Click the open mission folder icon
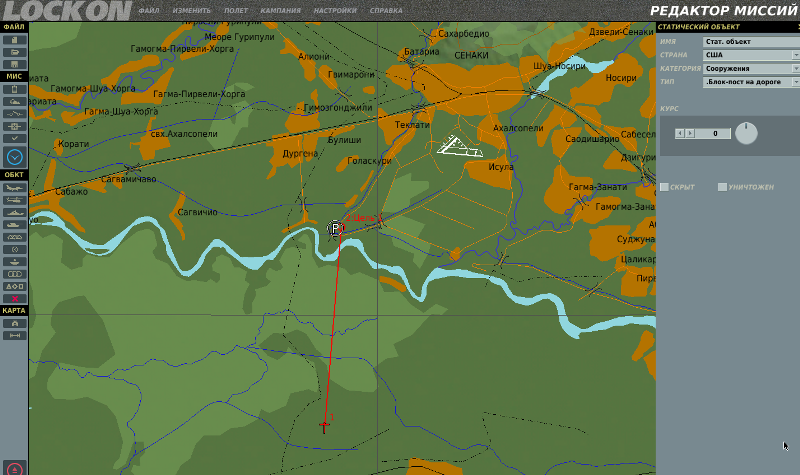 click(14, 52)
